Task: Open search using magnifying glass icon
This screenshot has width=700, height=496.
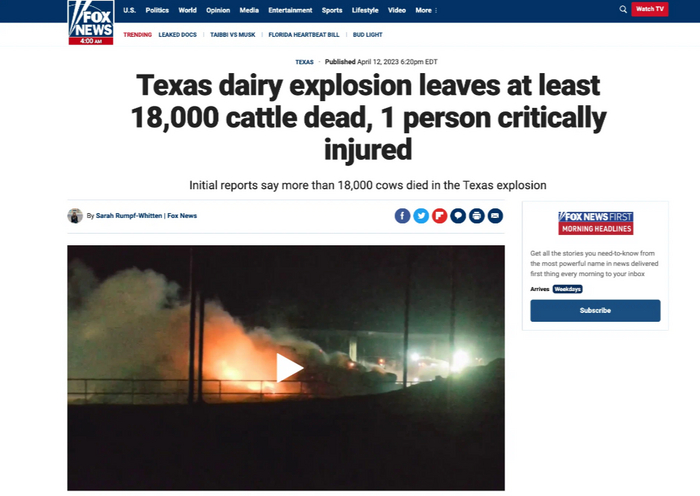Action: [623, 9]
